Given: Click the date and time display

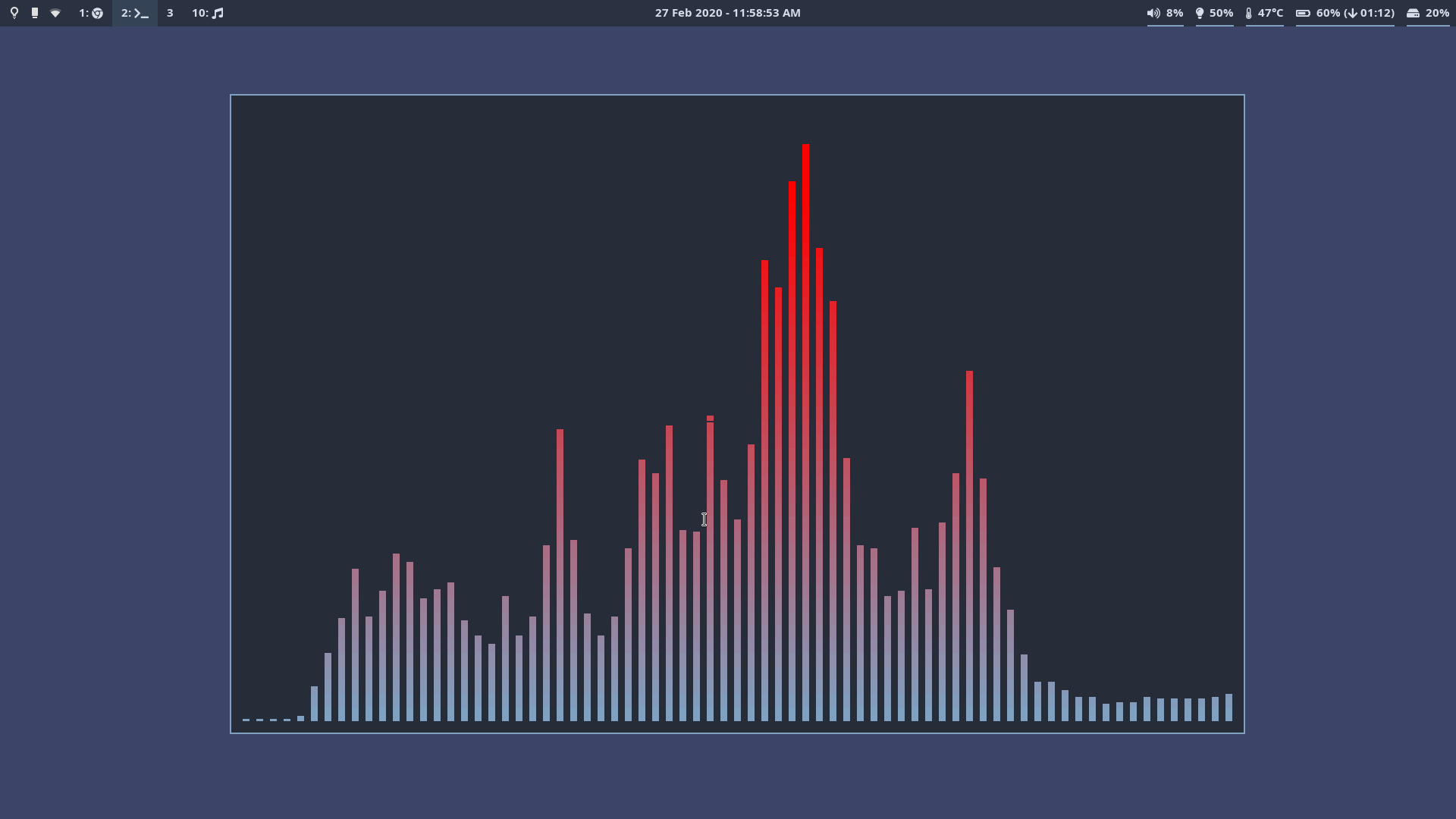Looking at the screenshot, I should pos(727,13).
